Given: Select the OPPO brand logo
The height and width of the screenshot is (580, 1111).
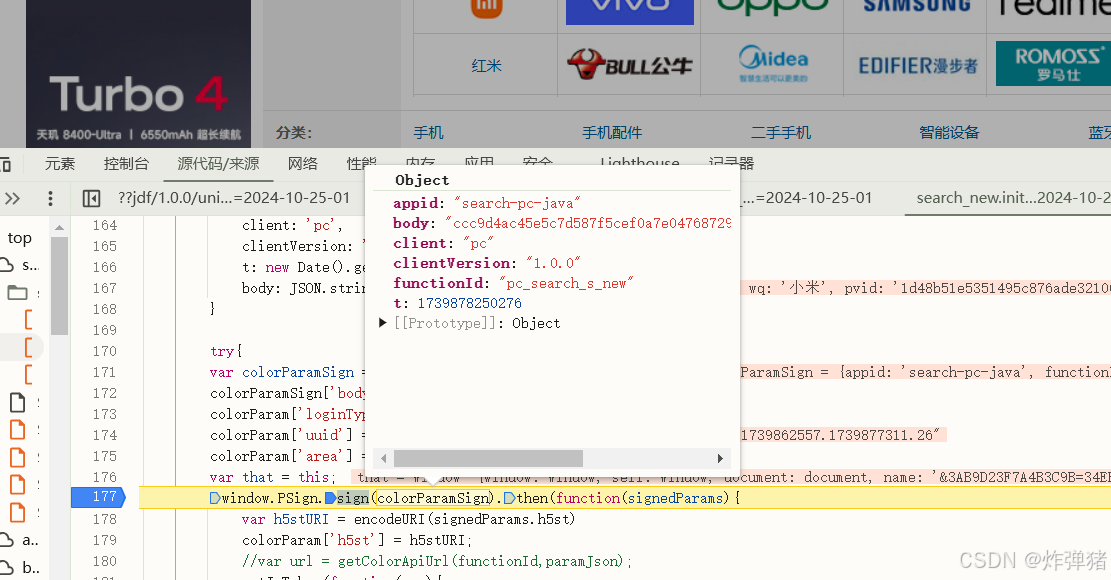Looking at the screenshot, I should [772, 8].
